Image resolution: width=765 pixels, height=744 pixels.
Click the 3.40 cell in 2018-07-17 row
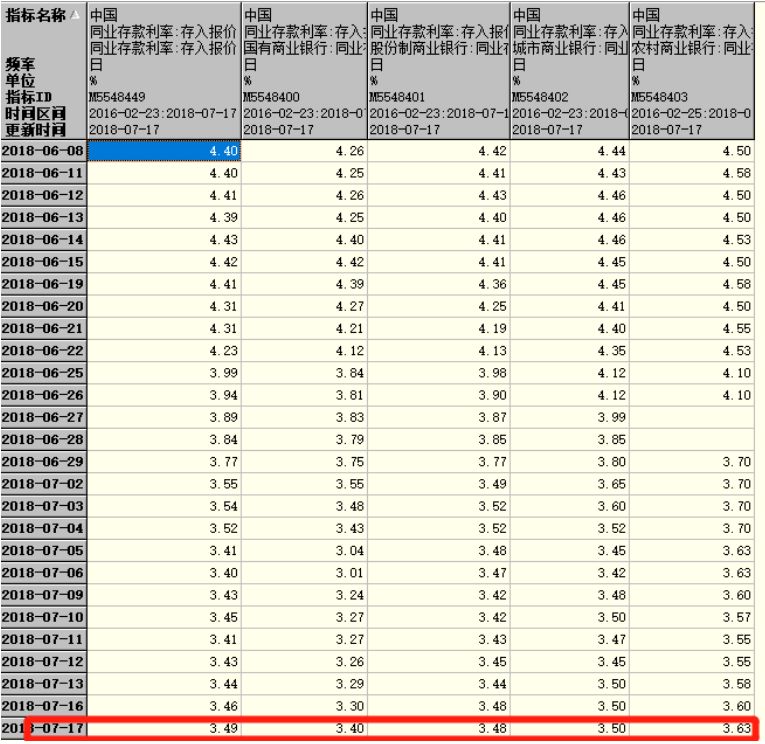pyautogui.click(x=304, y=728)
